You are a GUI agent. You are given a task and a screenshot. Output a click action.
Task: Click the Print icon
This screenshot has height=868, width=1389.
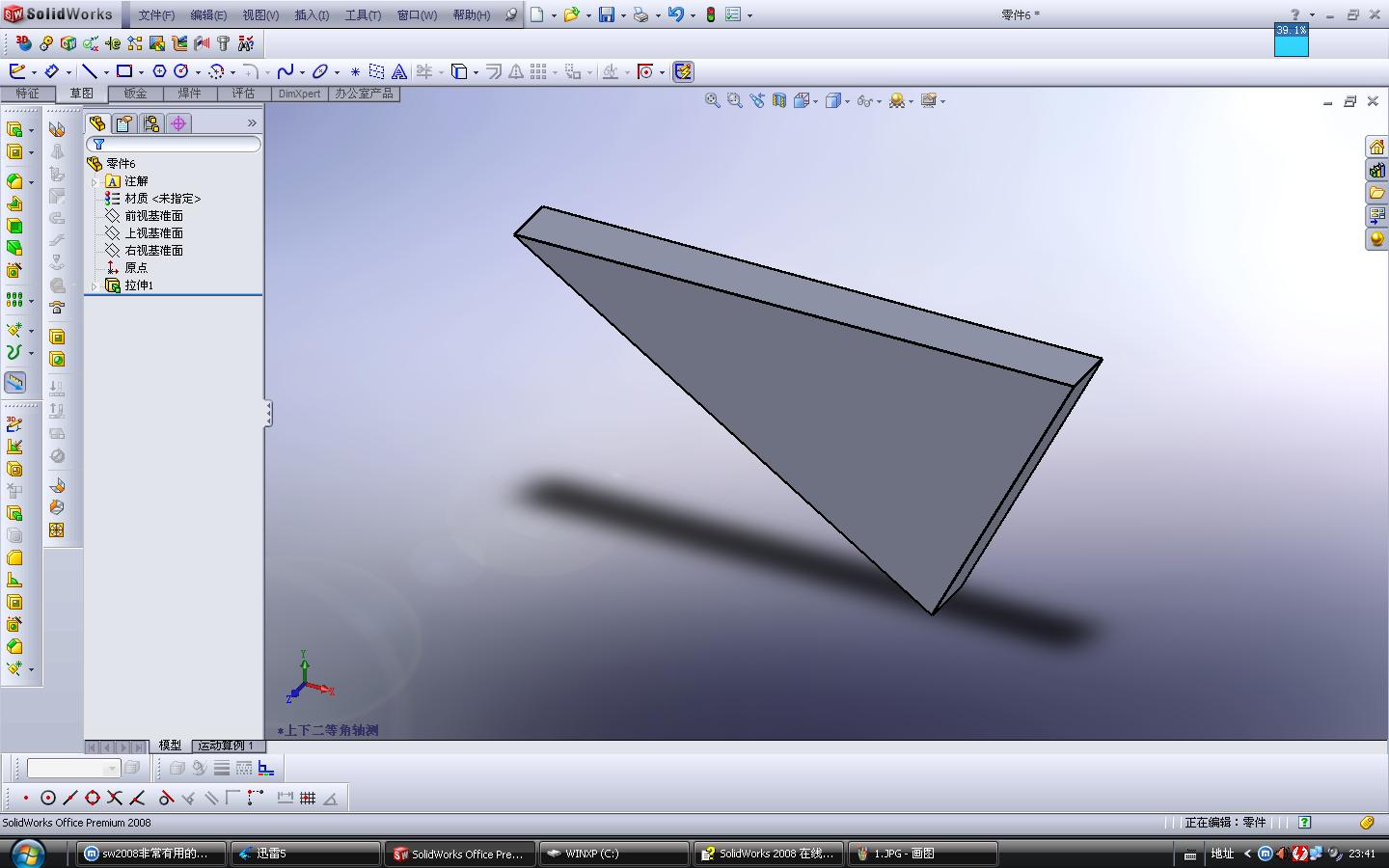click(640, 14)
